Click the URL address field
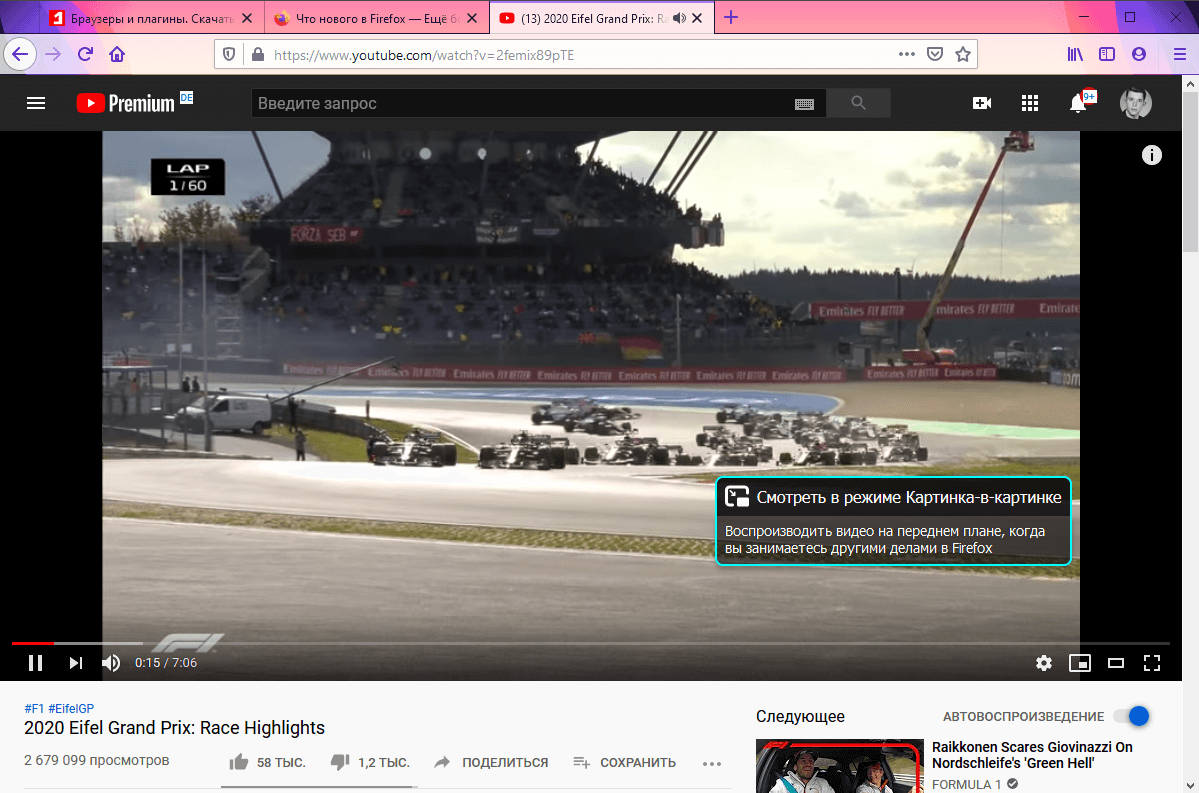The image size is (1199, 793). (x=581, y=54)
